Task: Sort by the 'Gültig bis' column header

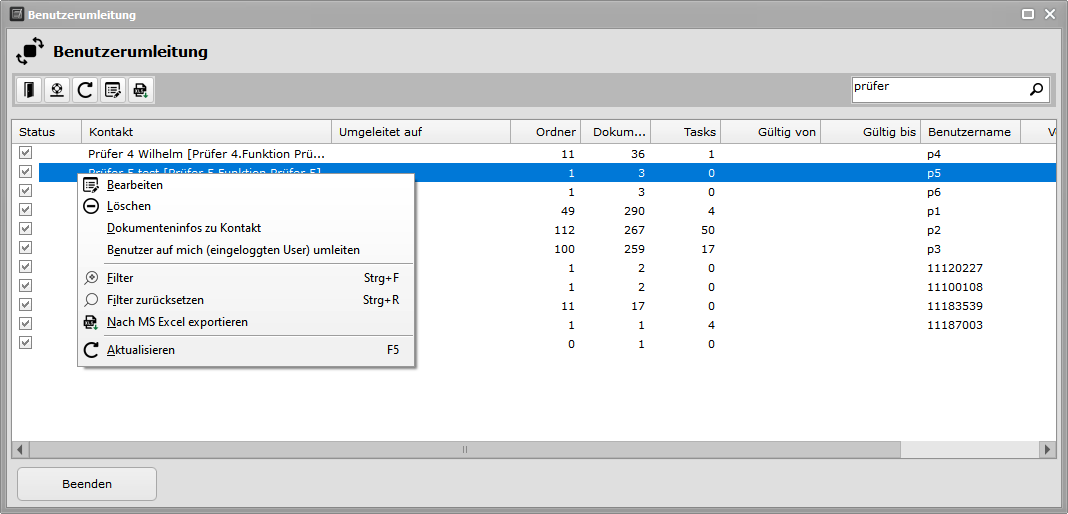Action: [x=870, y=132]
